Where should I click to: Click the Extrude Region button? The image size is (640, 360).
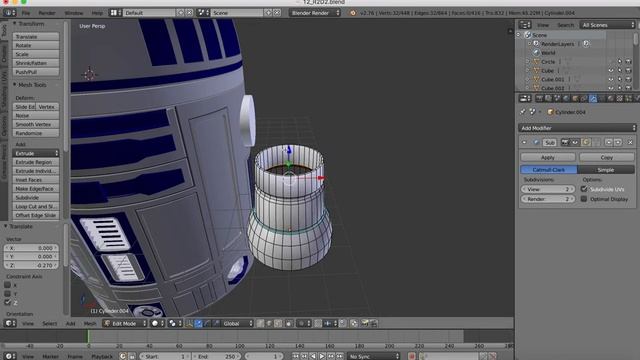(x=36, y=162)
